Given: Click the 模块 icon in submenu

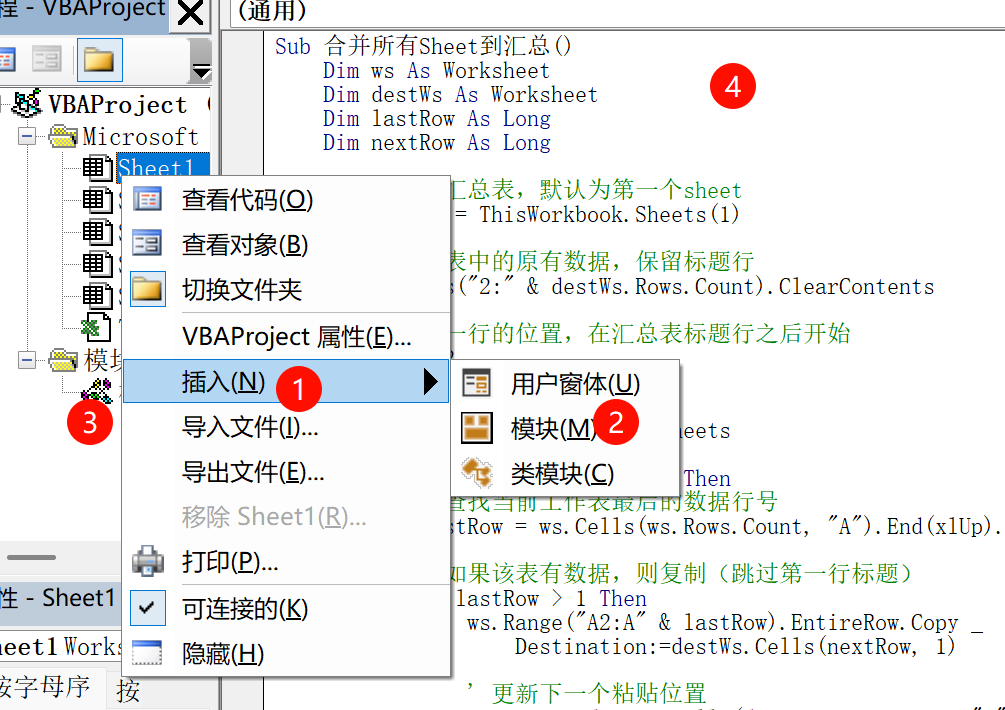Looking at the screenshot, I should pos(477,428).
